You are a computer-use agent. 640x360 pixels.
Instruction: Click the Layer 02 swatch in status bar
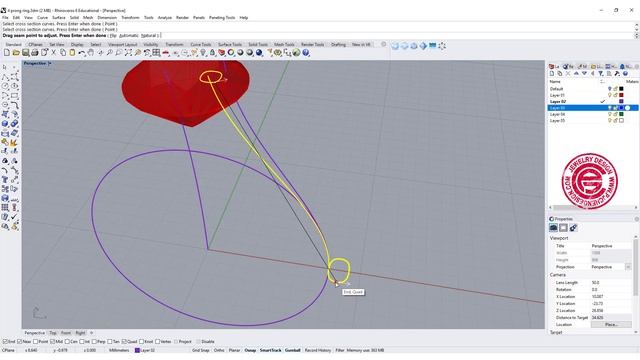coord(137,350)
